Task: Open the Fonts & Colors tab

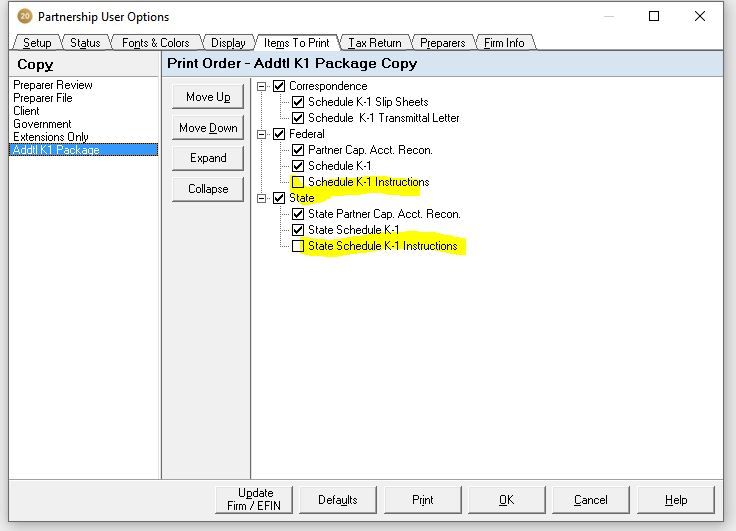Action: pos(155,43)
